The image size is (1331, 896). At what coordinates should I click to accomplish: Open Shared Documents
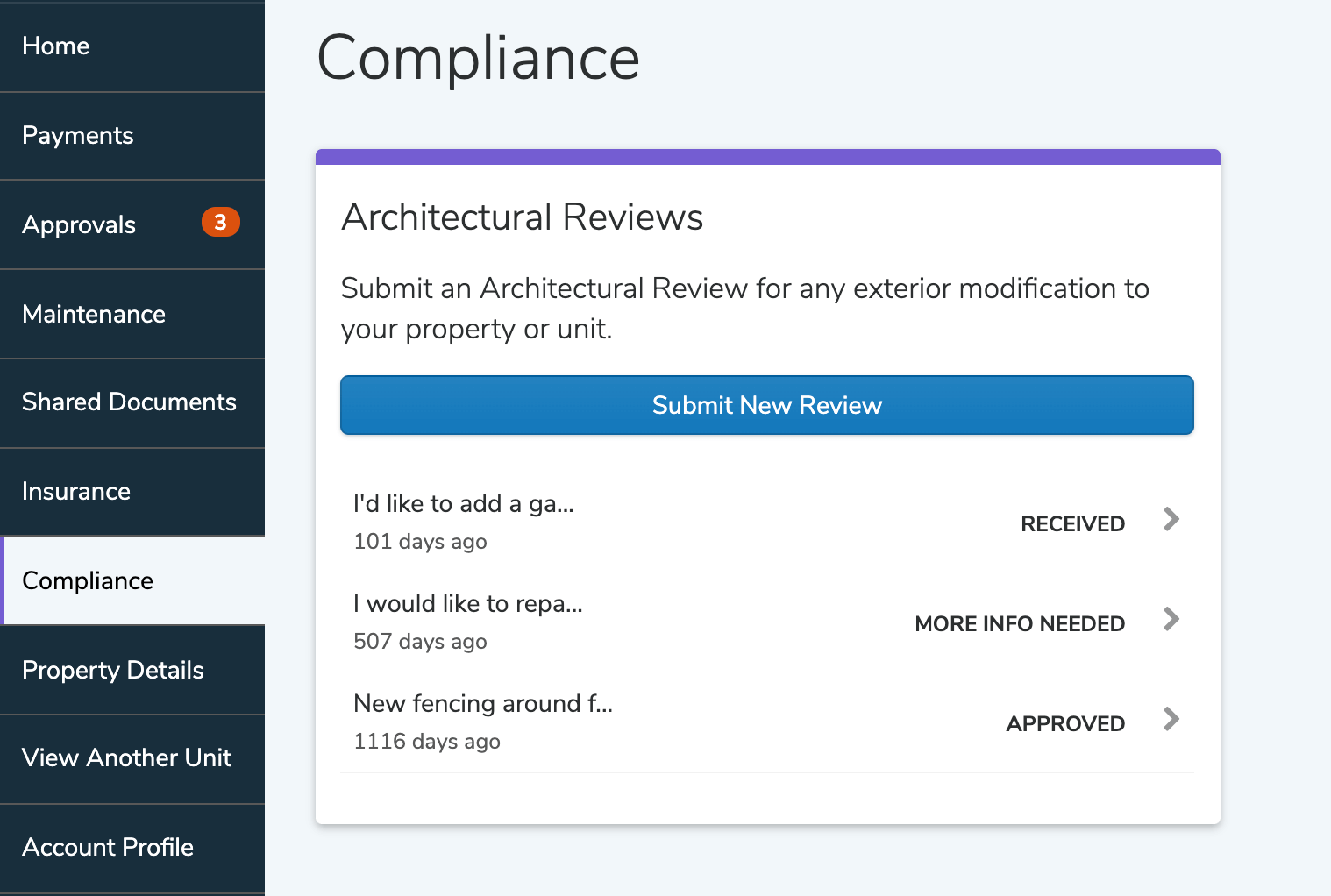click(129, 402)
